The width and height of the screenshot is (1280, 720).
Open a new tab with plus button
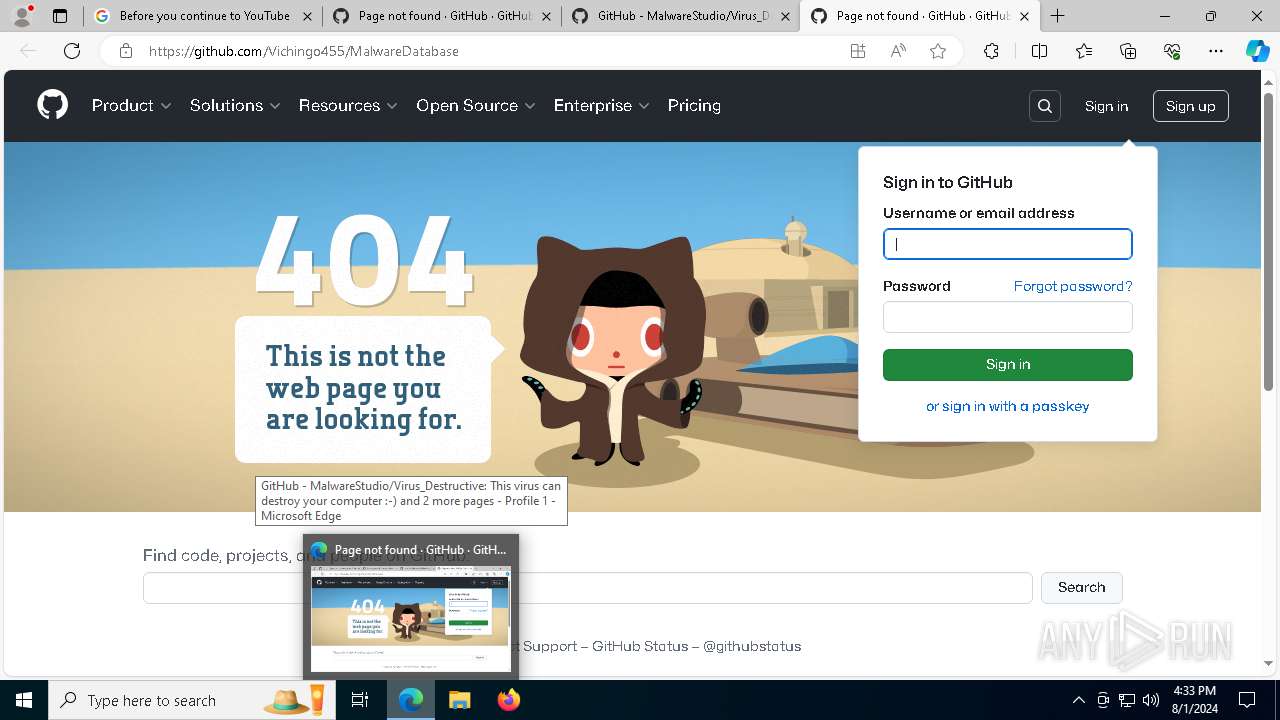coord(1057,16)
